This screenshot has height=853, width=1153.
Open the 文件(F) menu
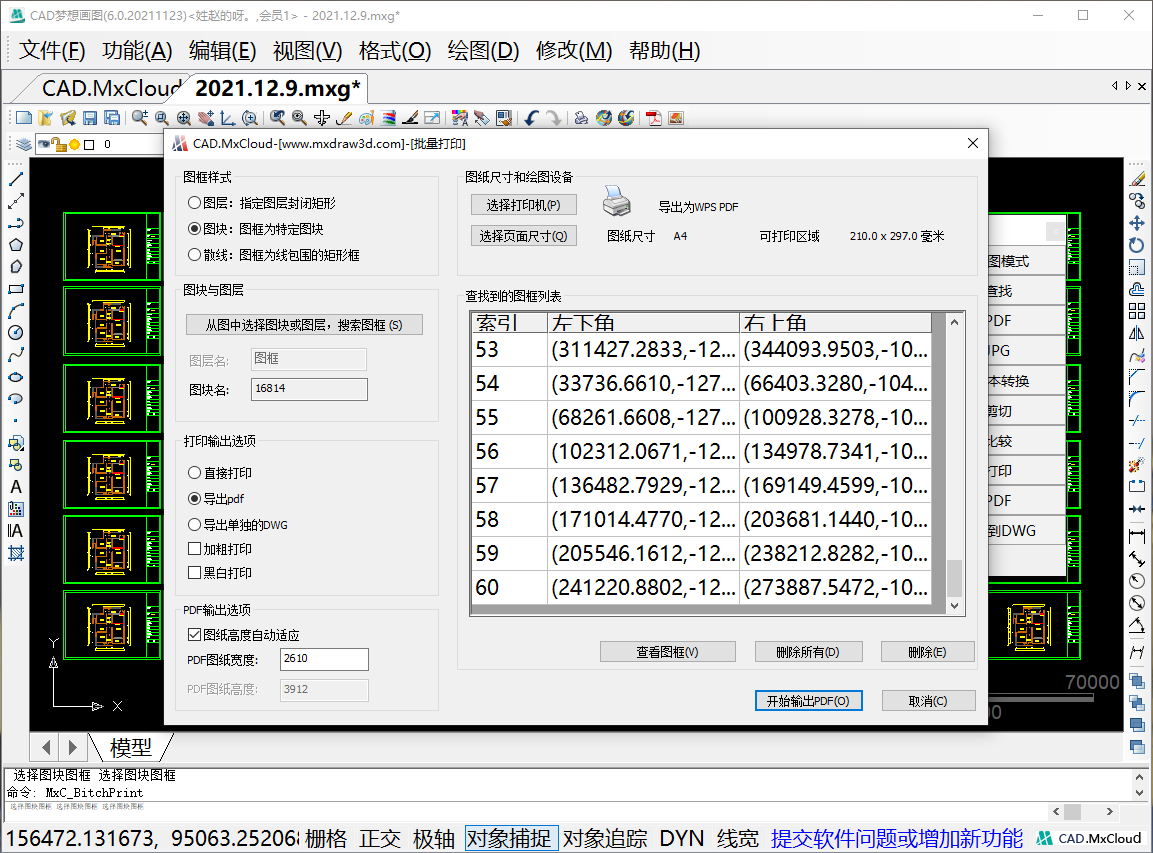click(51, 51)
